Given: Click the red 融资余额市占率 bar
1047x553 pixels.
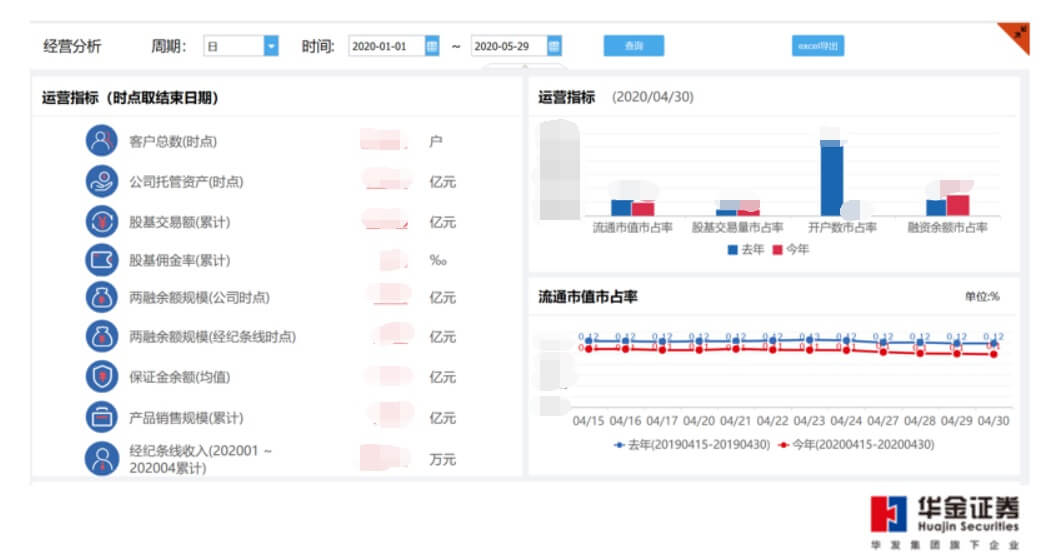Looking at the screenshot, I should pyautogui.click(x=958, y=205).
